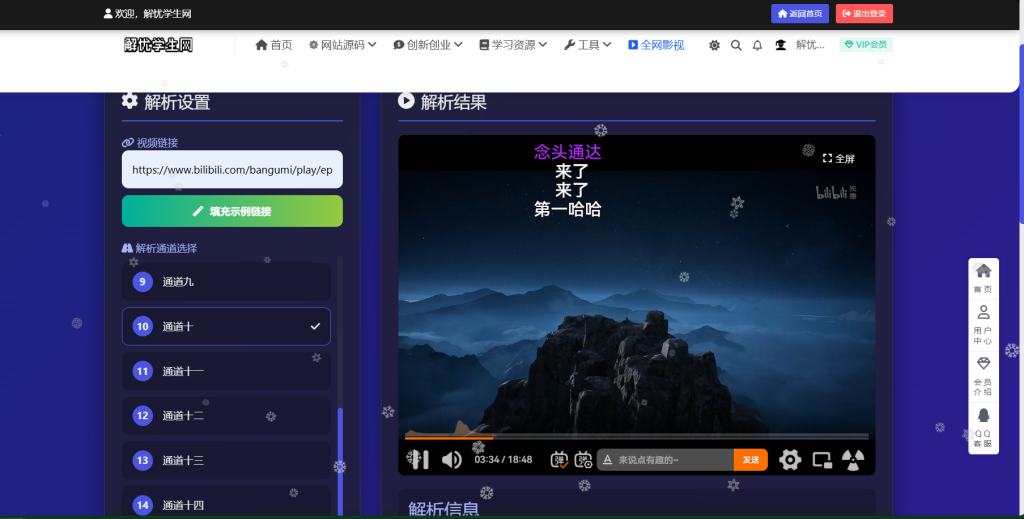Click the 解析信息 heading

point(444,509)
